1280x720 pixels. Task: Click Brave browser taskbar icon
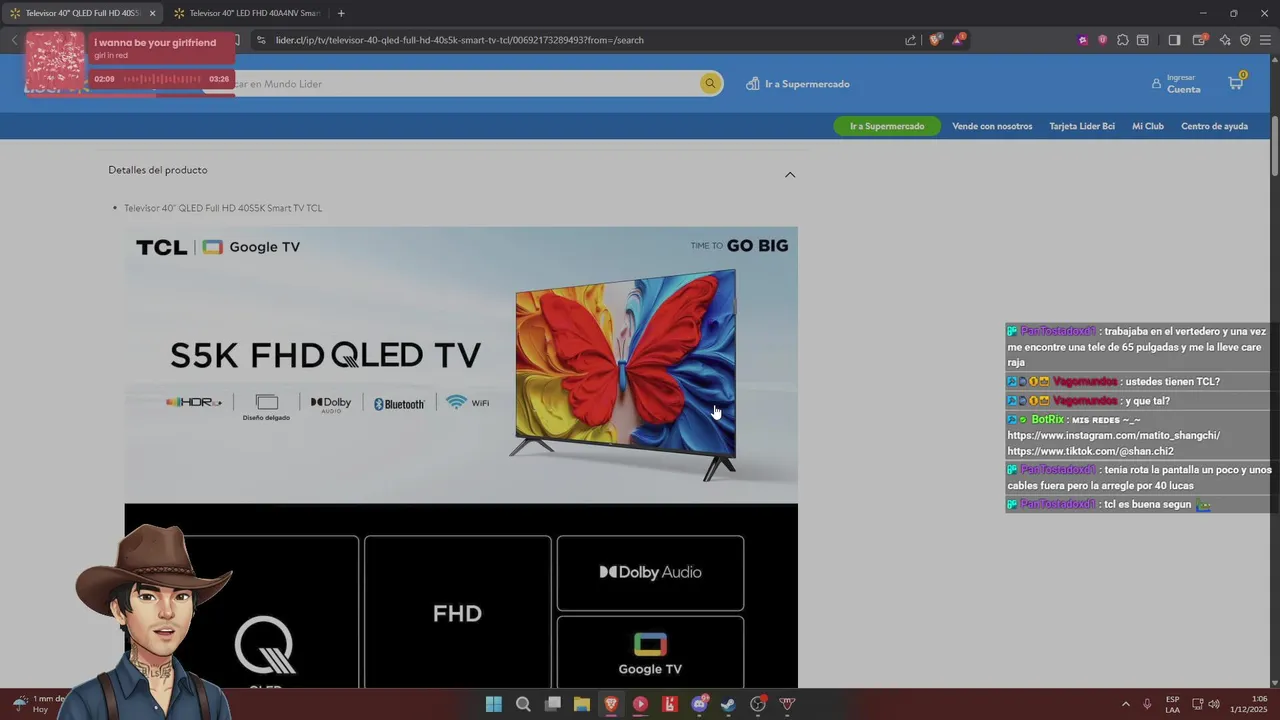pos(611,704)
